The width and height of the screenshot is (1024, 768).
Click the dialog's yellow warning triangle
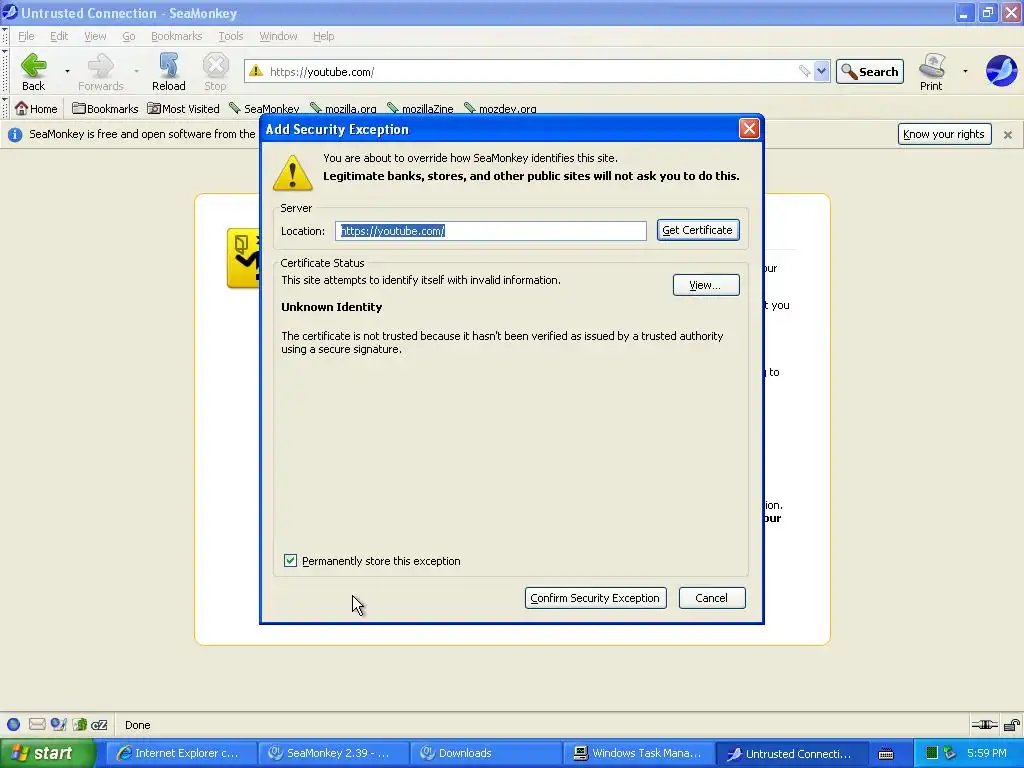(x=293, y=173)
